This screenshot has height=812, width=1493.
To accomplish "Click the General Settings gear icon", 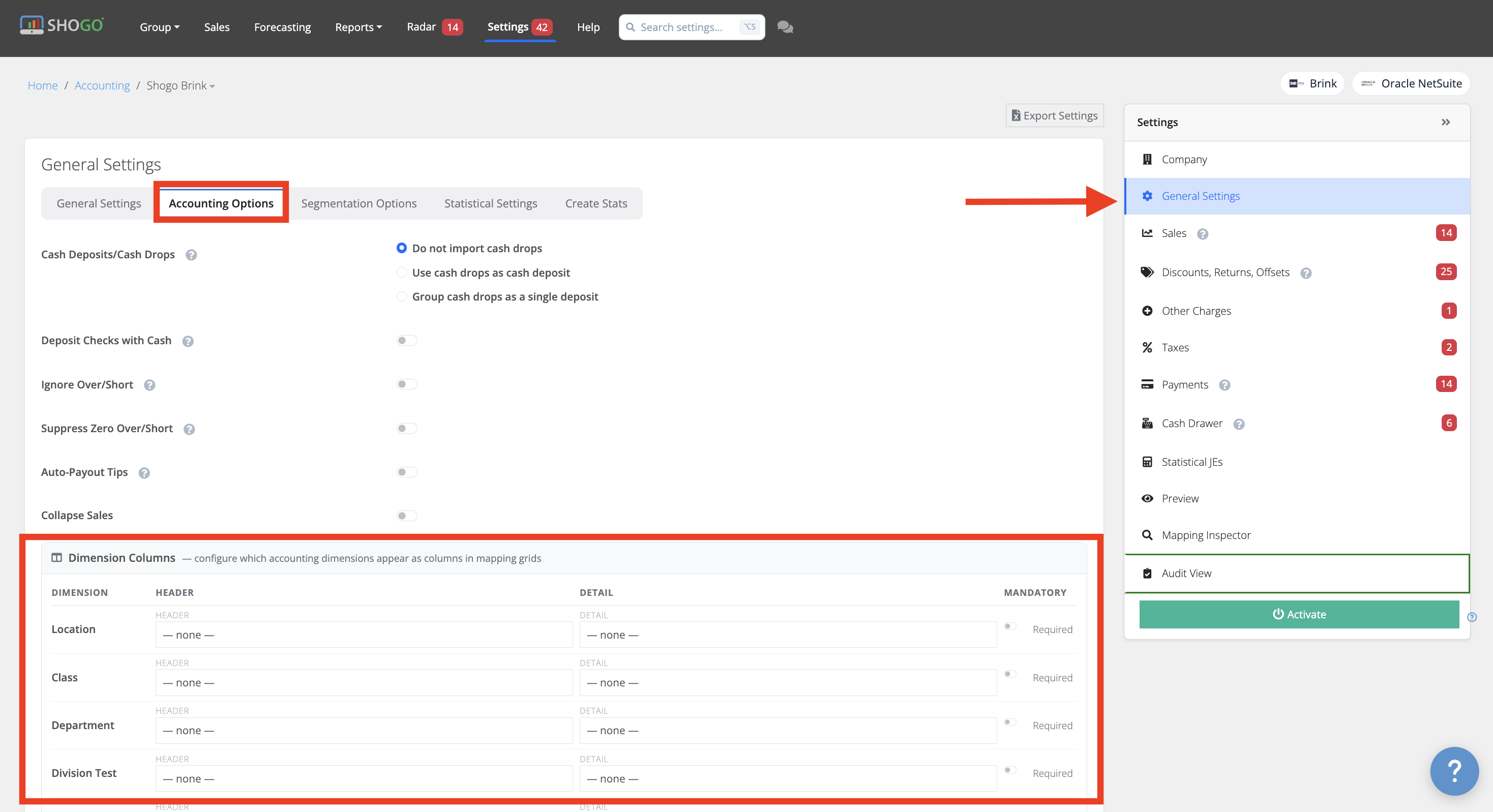I will click(1147, 196).
